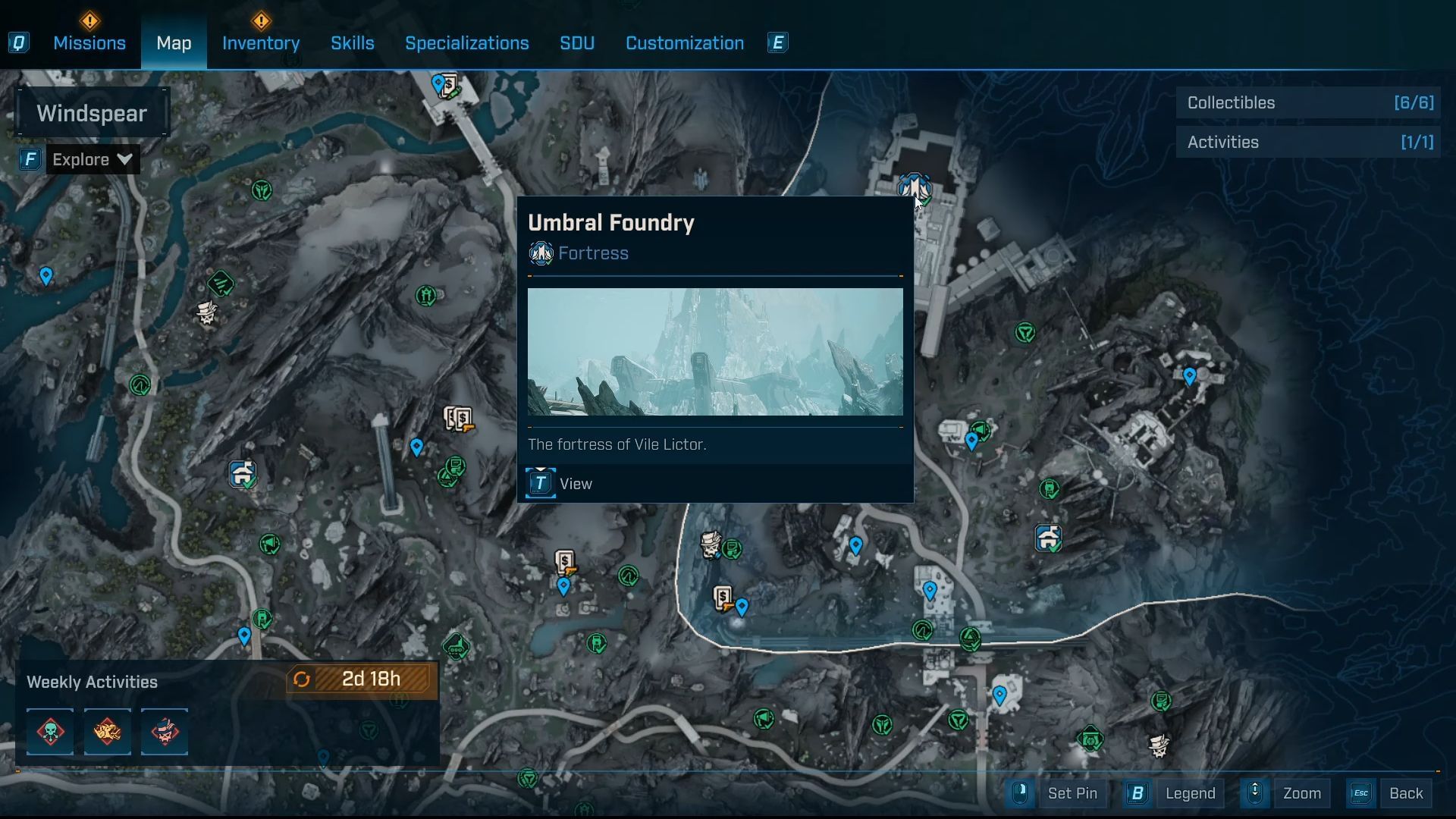Click the weekly activities reset timer
The image size is (1456, 819).
(361, 679)
